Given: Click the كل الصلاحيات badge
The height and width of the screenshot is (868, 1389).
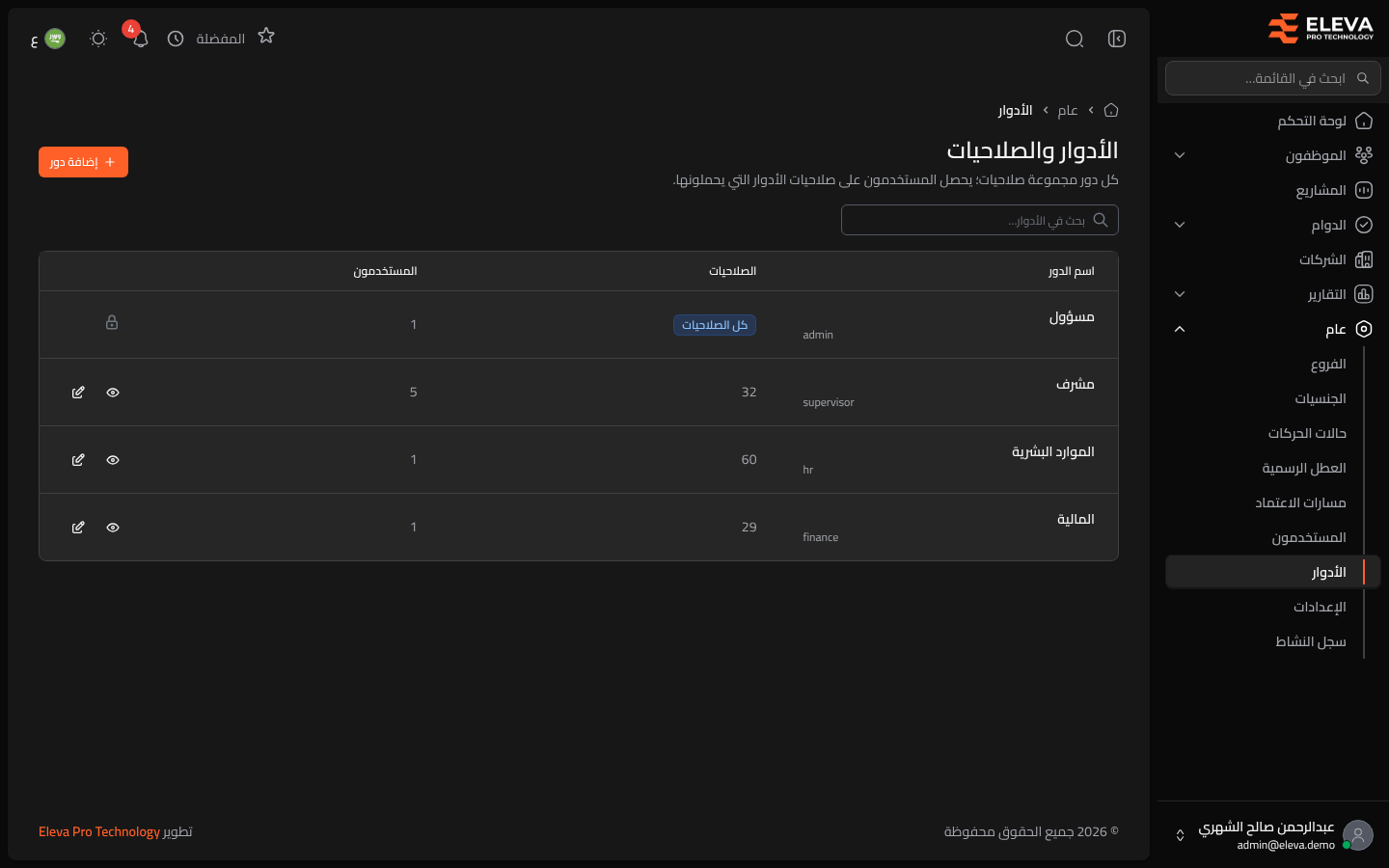Looking at the screenshot, I should 715,325.
